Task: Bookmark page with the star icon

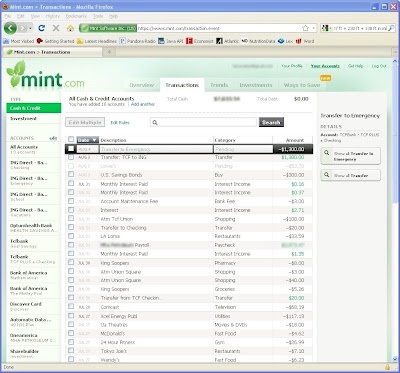Action: pos(305,28)
